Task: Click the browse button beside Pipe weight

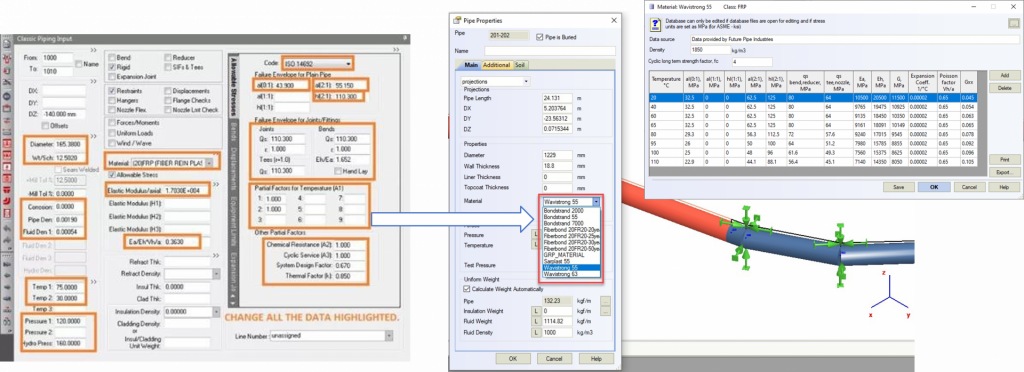Action: [x=605, y=301]
